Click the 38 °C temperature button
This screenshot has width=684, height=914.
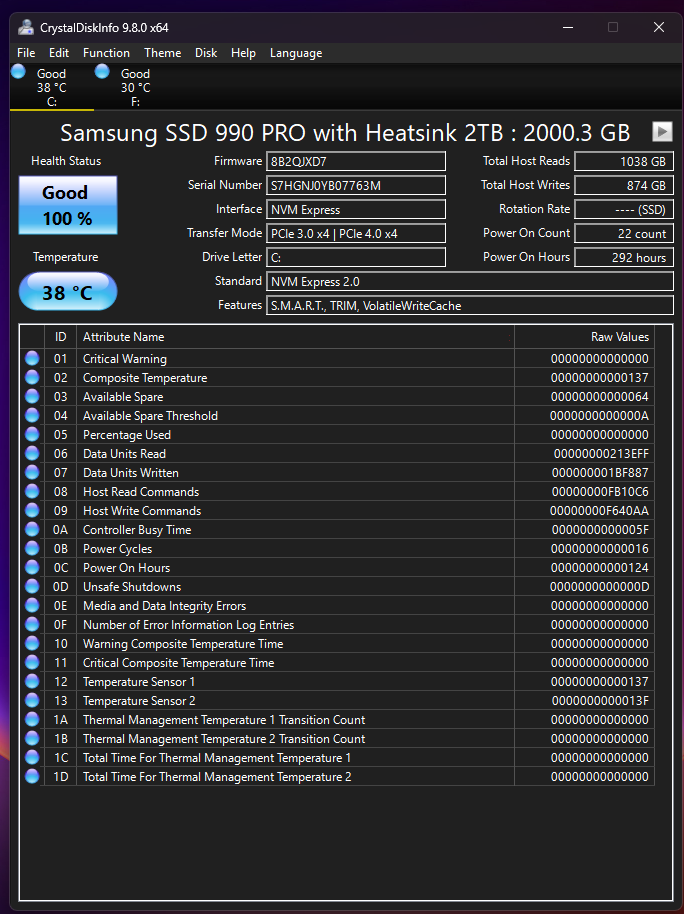[67, 293]
